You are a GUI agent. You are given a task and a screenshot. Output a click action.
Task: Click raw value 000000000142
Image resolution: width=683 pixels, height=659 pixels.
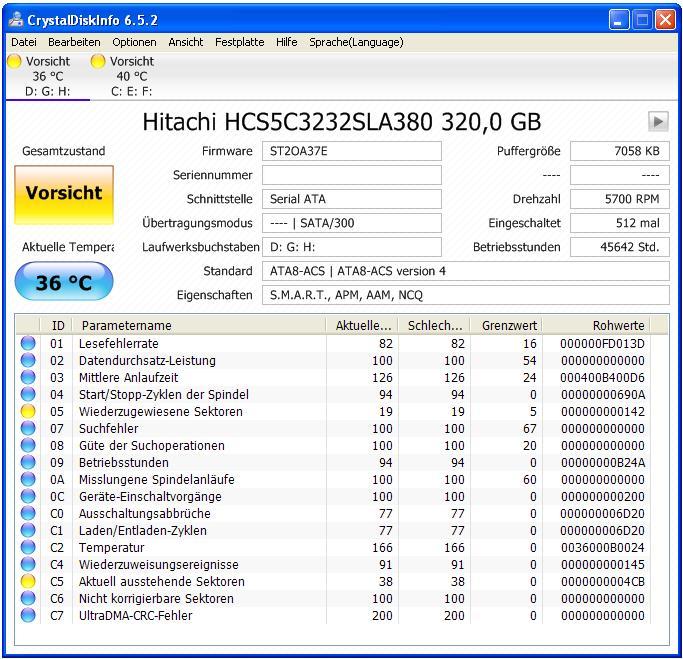(603, 411)
